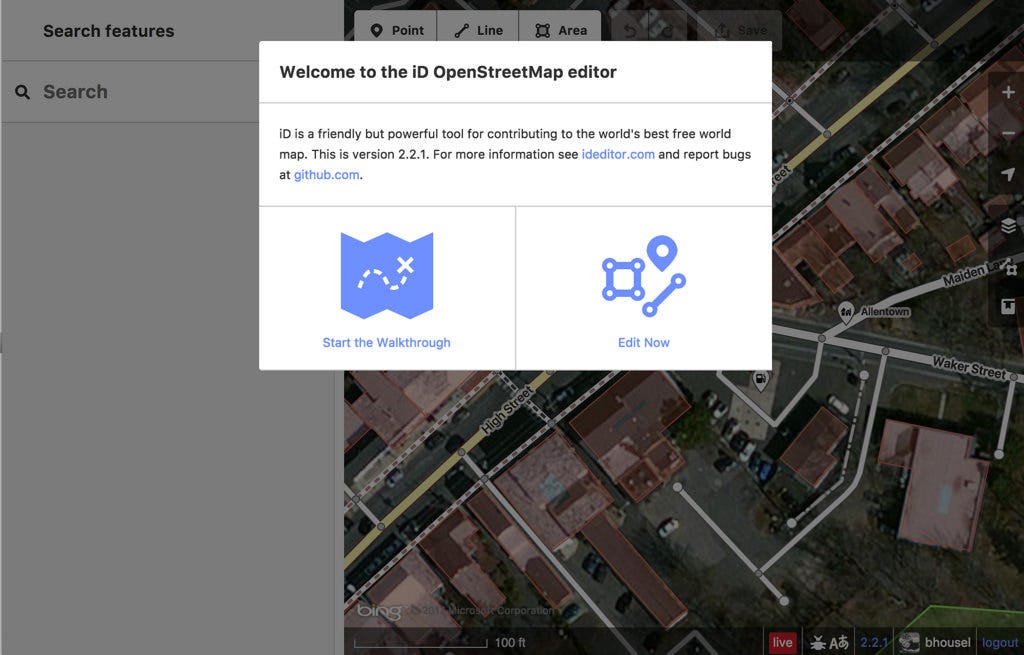Select the Point tool

[x=396, y=30]
